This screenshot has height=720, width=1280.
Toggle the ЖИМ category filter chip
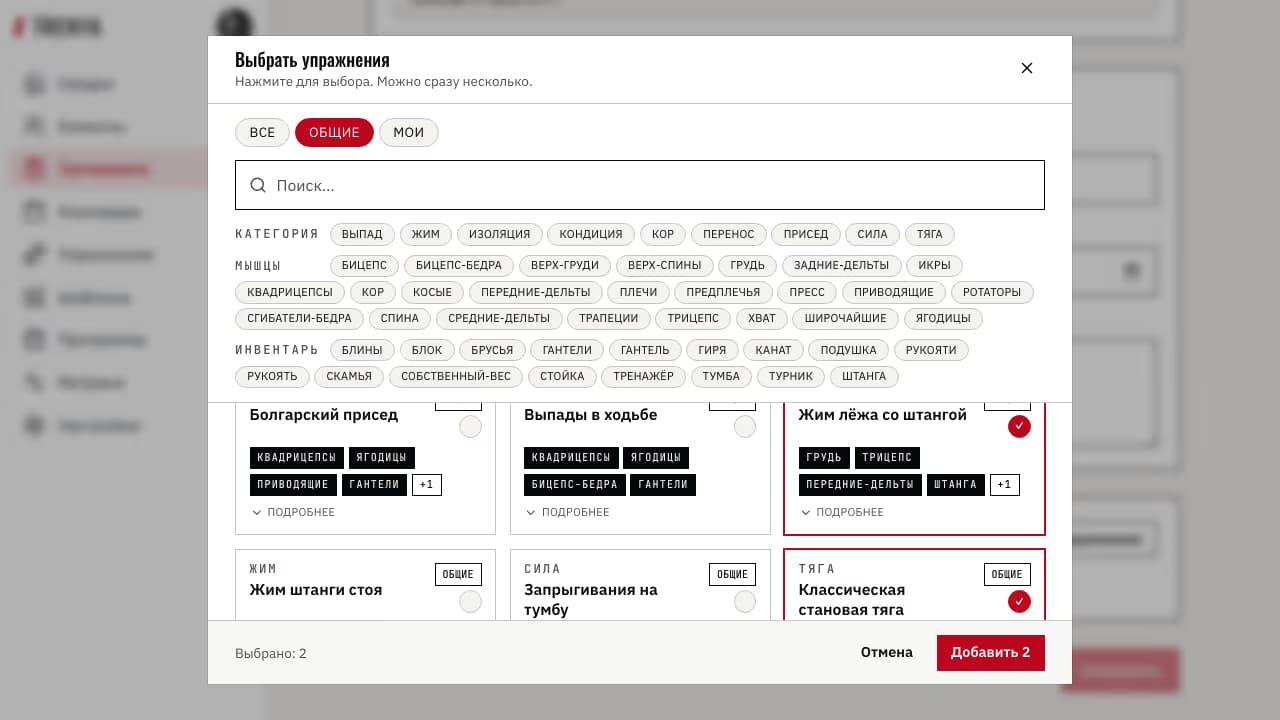[426, 234]
